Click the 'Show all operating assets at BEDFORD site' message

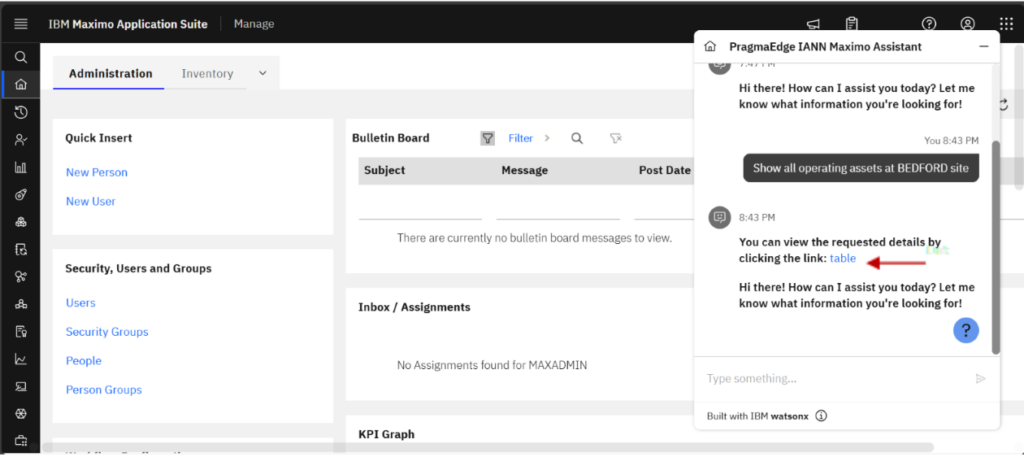point(861,168)
